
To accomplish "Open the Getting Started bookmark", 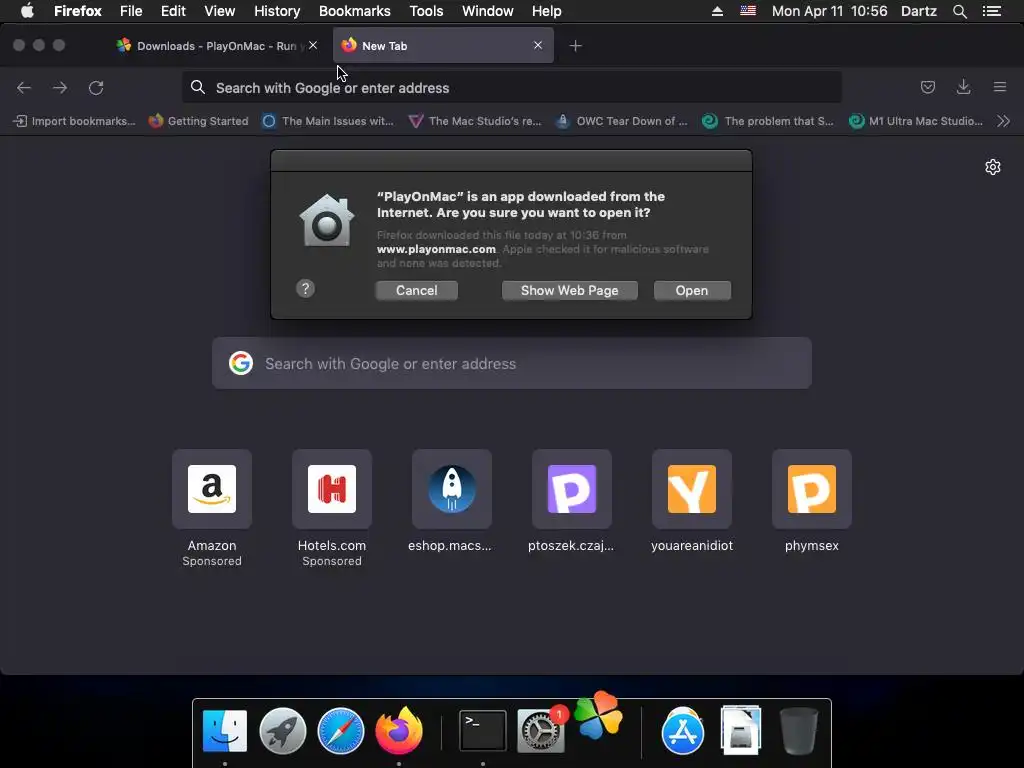I will (x=199, y=121).
